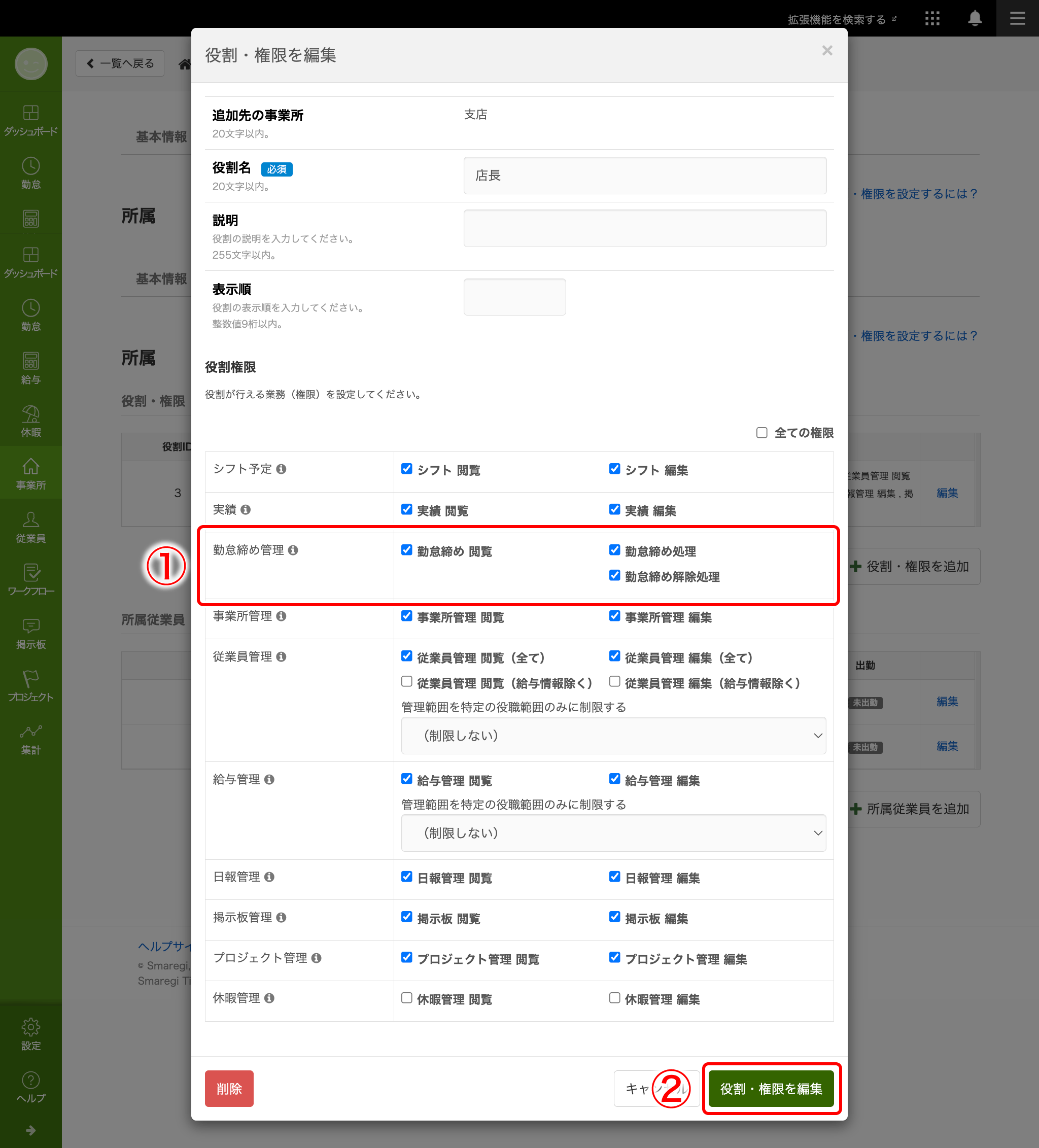1039x1148 pixels.
Task: Open 給与管理 役職範囲 dropdown
Action: (613, 833)
